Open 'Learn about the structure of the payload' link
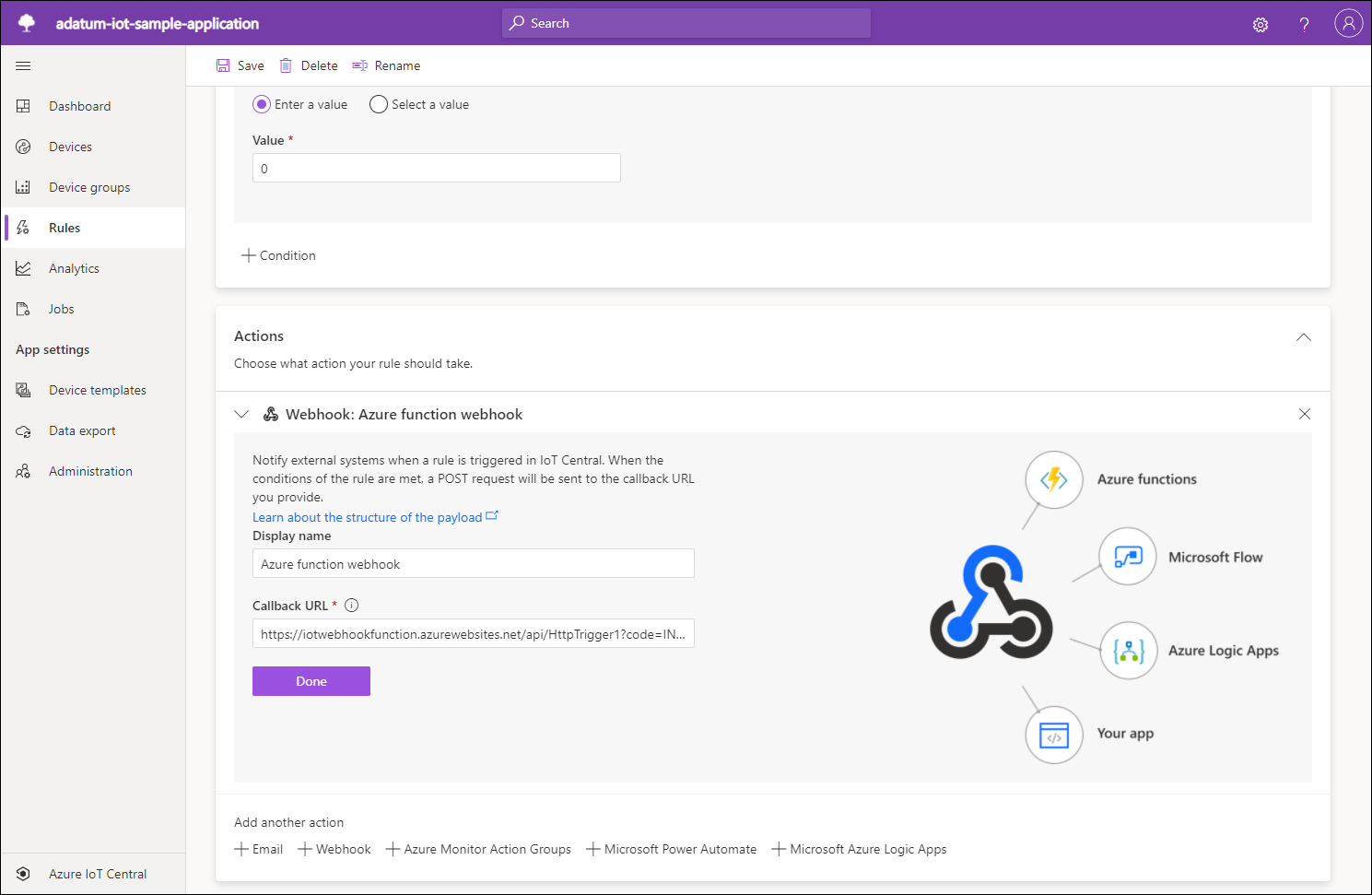This screenshot has width=1372, height=895. pos(375,517)
